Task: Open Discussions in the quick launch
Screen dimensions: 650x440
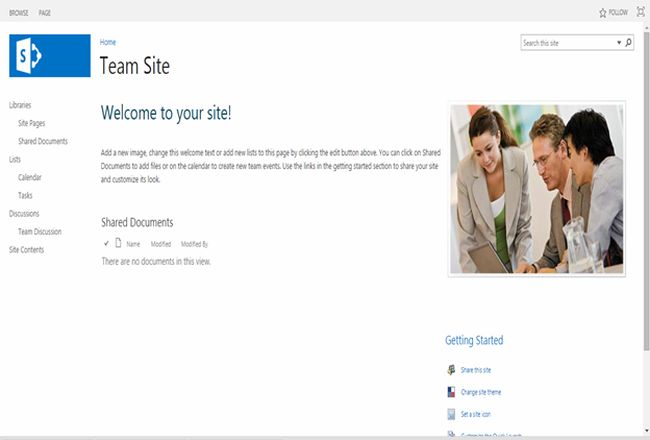Action: (24, 214)
